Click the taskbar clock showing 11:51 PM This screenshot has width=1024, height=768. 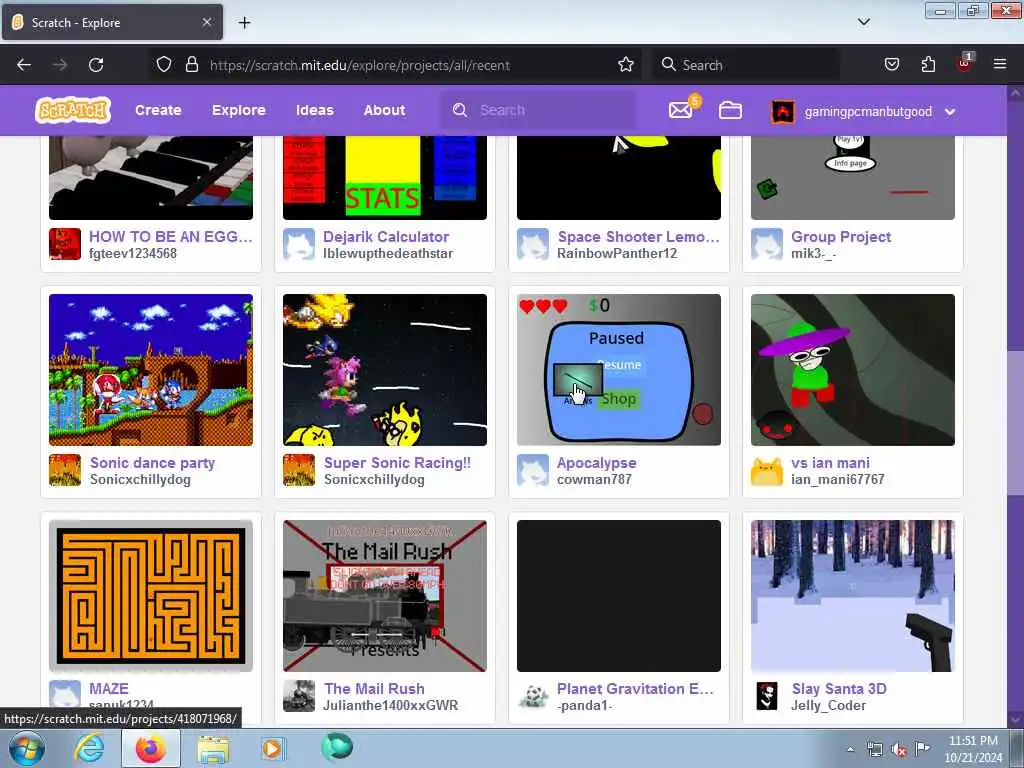click(x=973, y=748)
